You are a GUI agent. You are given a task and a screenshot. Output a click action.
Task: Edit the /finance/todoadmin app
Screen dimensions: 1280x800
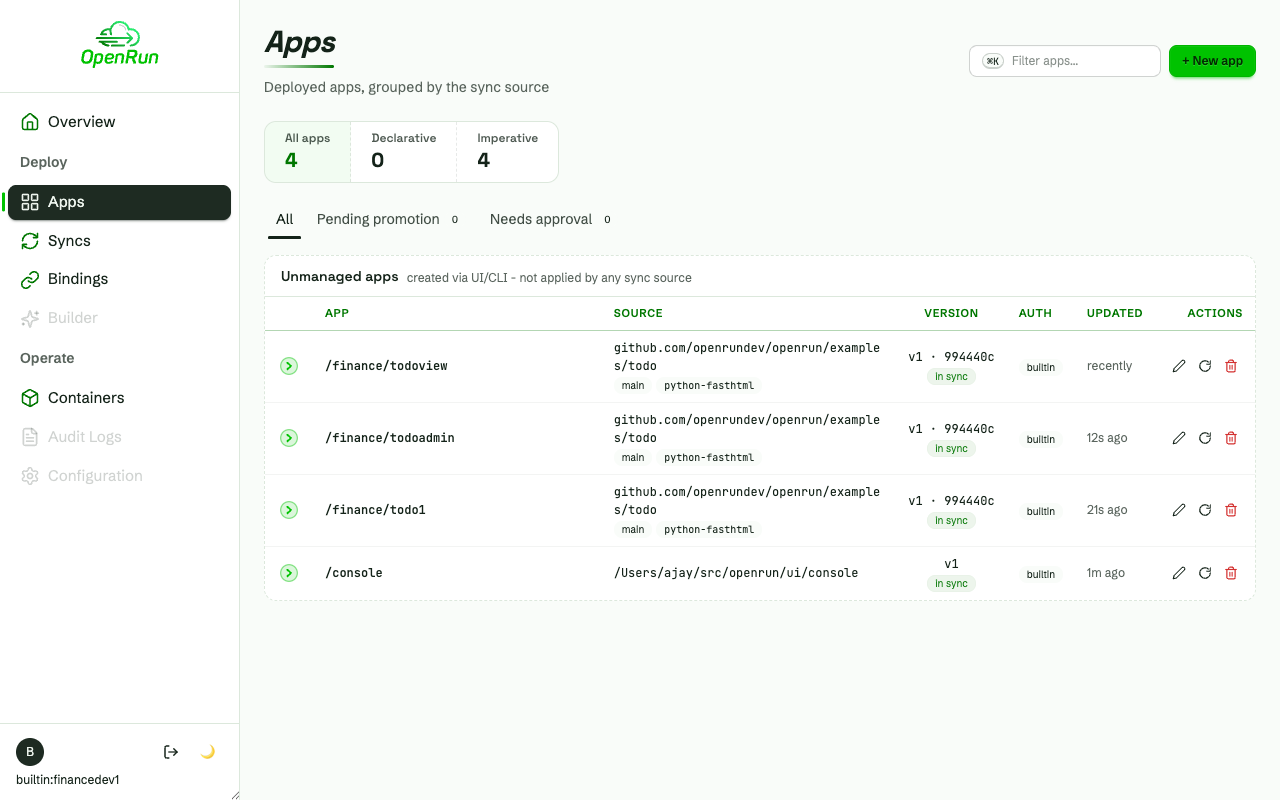pos(1179,438)
